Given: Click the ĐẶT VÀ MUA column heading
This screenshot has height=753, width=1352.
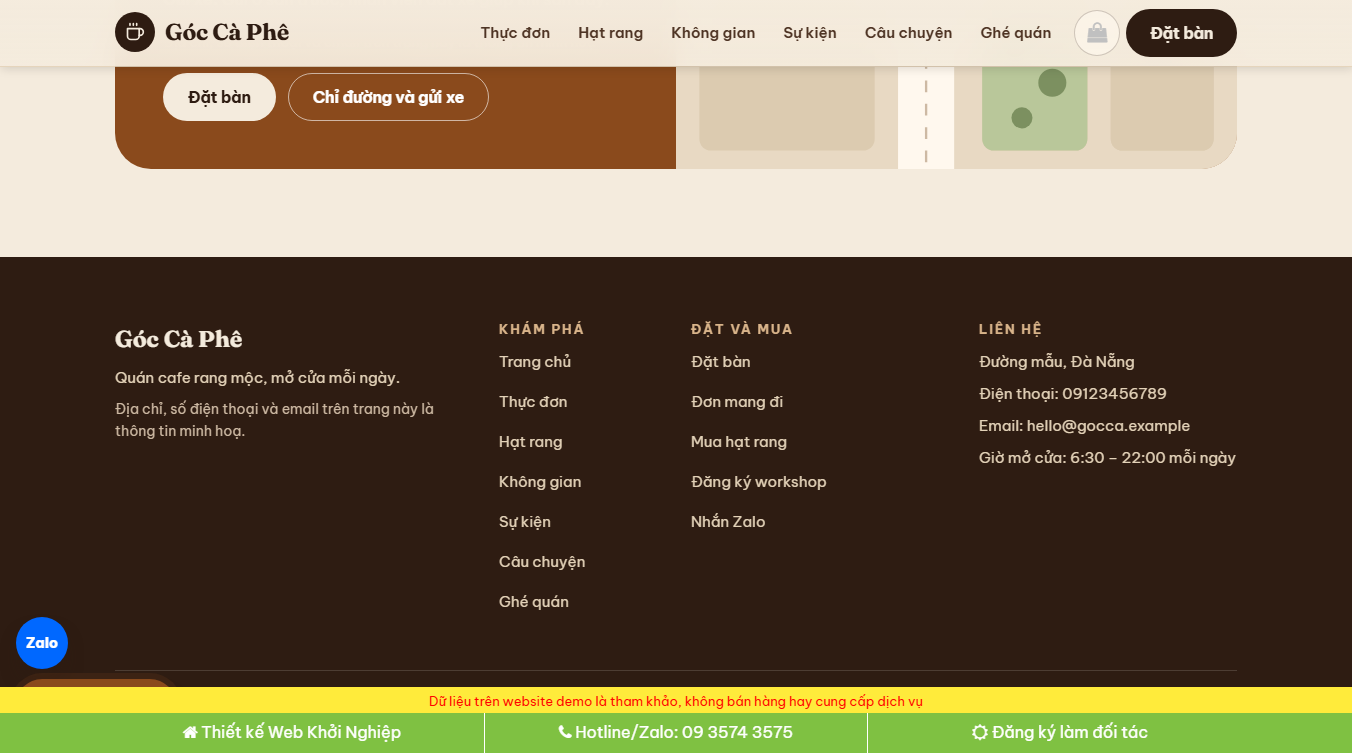Looking at the screenshot, I should (742, 329).
